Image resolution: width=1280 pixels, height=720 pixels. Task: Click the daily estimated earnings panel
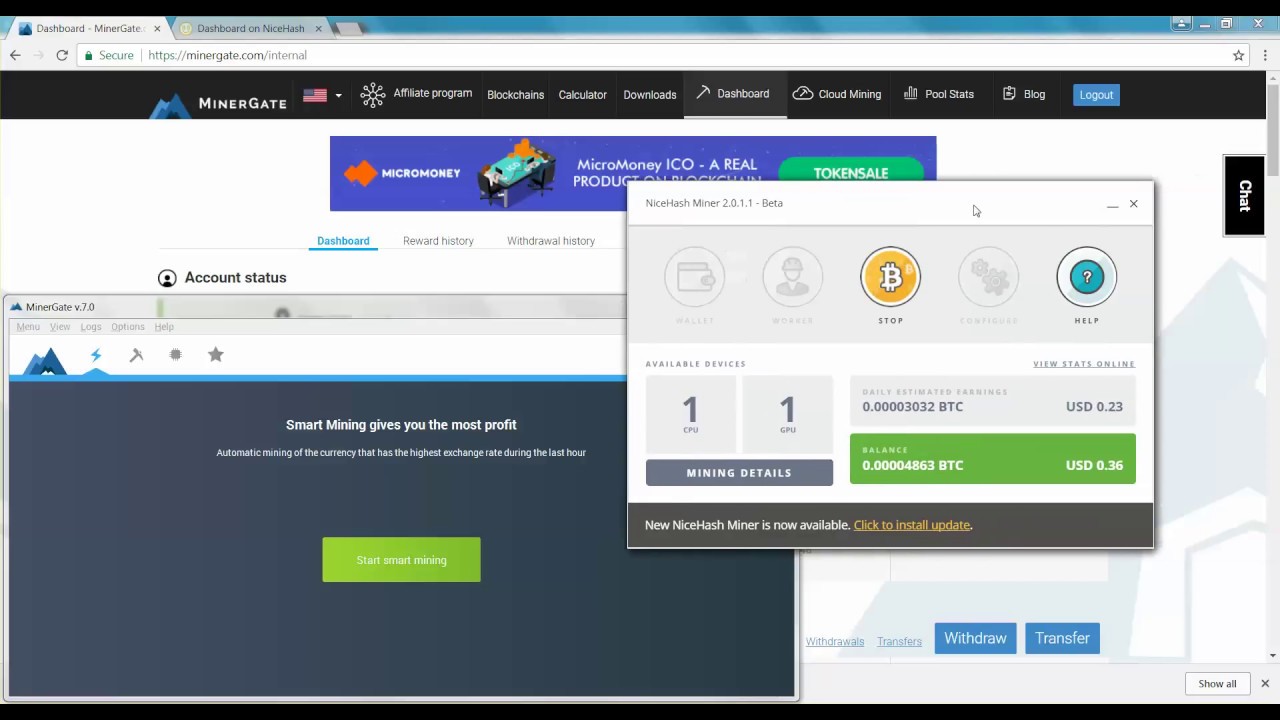993,401
